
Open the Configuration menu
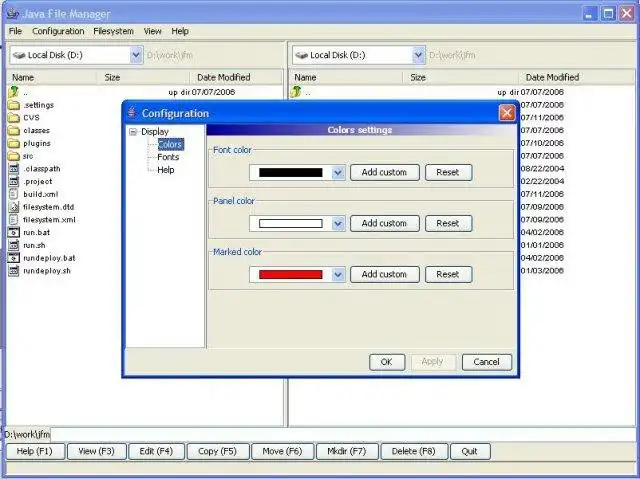click(x=58, y=31)
